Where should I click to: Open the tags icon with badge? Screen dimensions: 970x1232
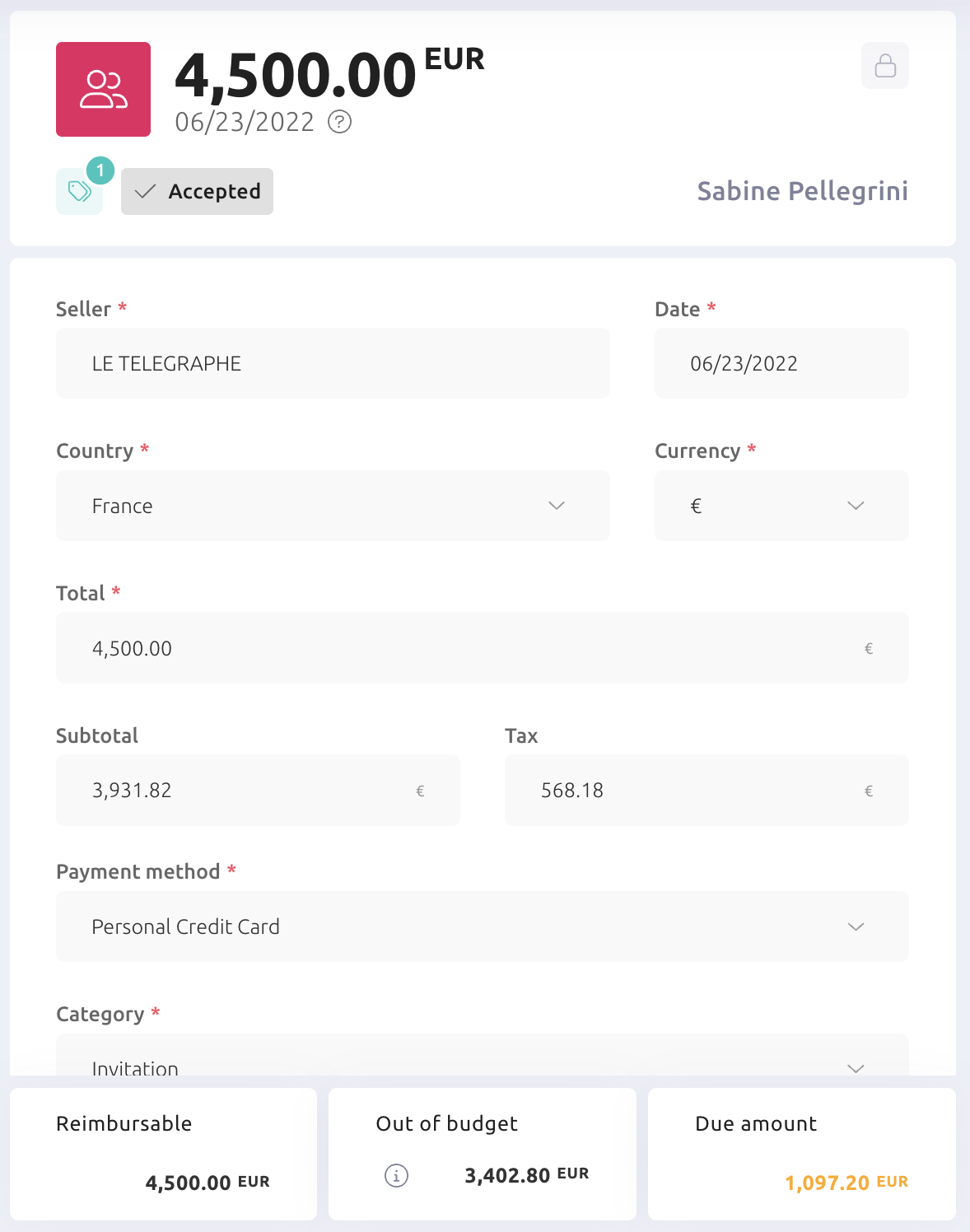pyautogui.click(x=80, y=191)
